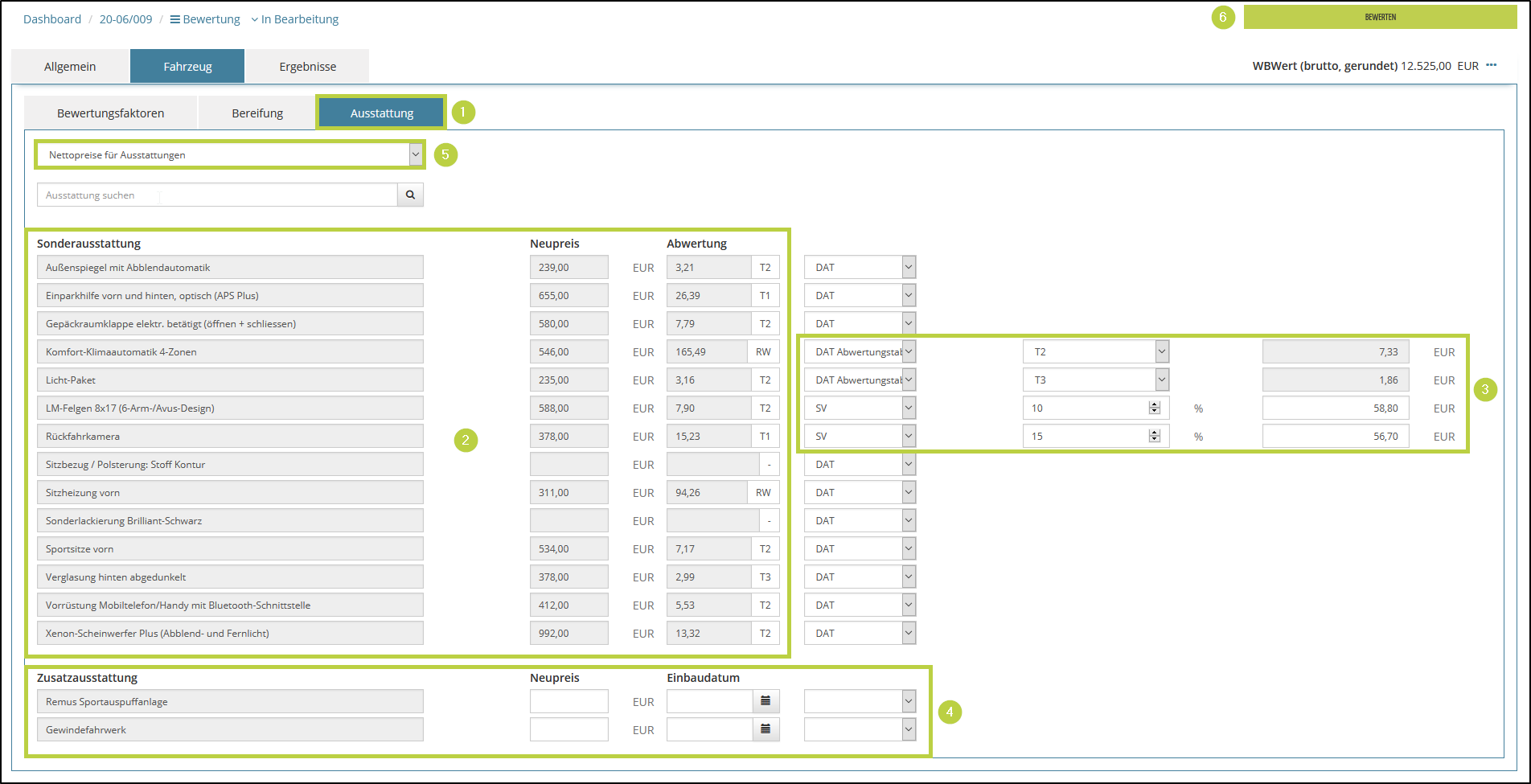Click Neupreis field for Gewindefahrwerk

[568, 729]
